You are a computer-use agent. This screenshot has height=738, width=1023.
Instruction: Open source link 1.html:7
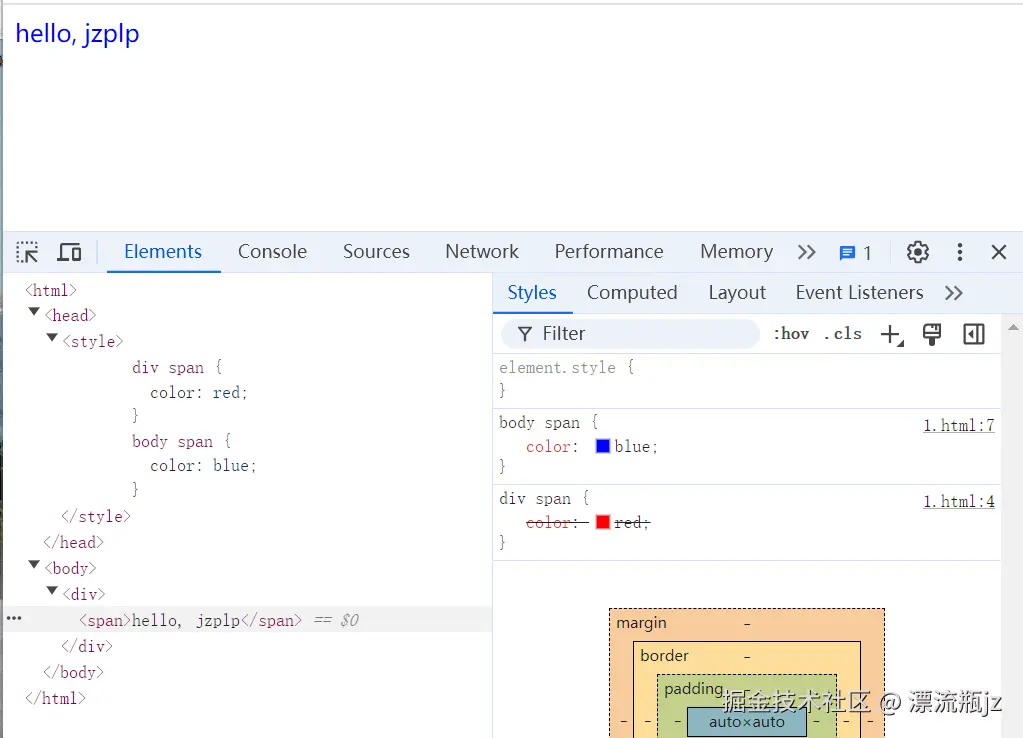pyautogui.click(x=958, y=424)
